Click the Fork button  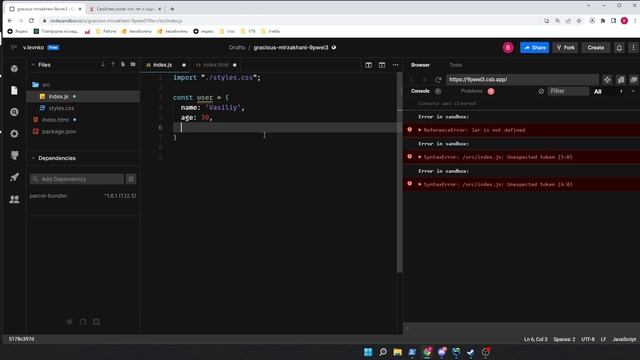pos(566,48)
